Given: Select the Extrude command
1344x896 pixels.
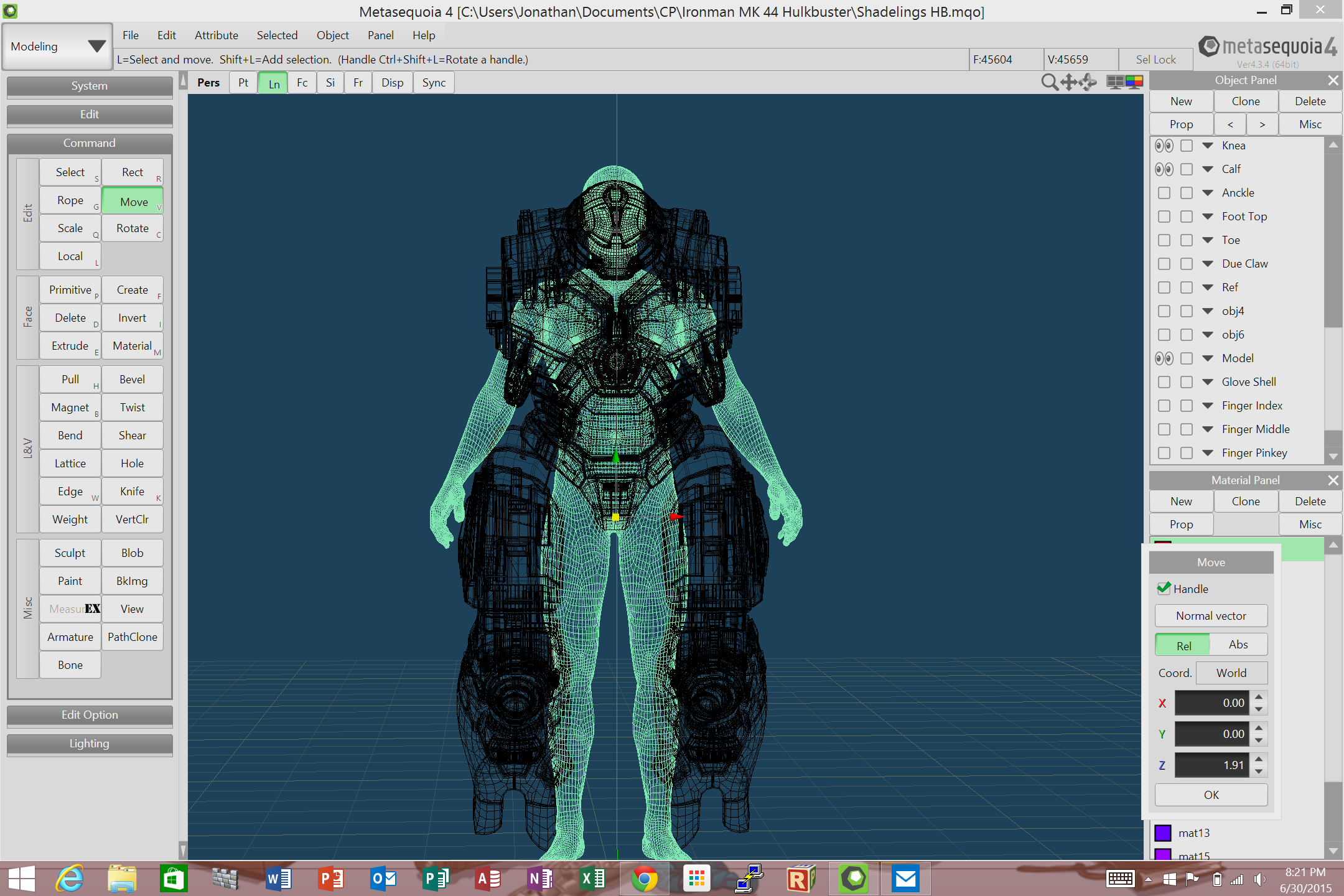Looking at the screenshot, I should point(70,346).
